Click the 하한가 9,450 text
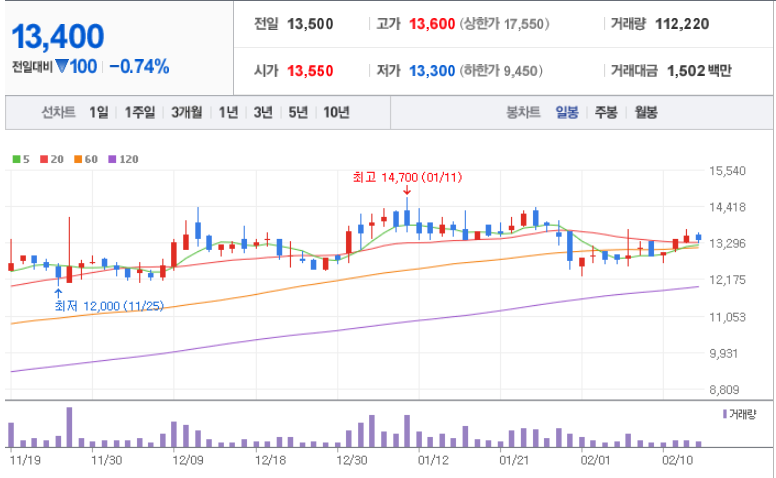 tap(501, 71)
